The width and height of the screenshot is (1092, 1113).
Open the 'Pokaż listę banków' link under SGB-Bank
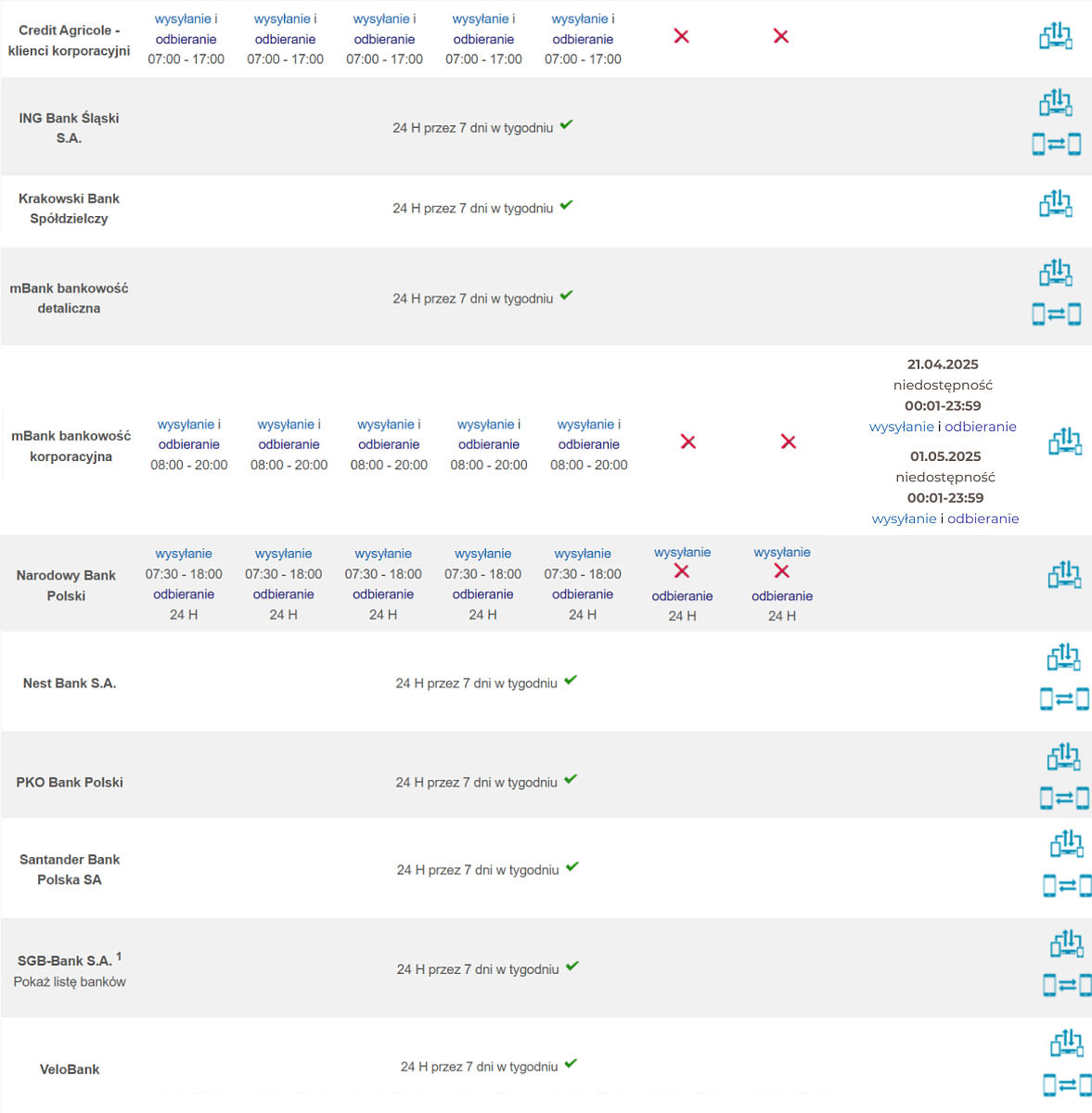[x=70, y=981]
